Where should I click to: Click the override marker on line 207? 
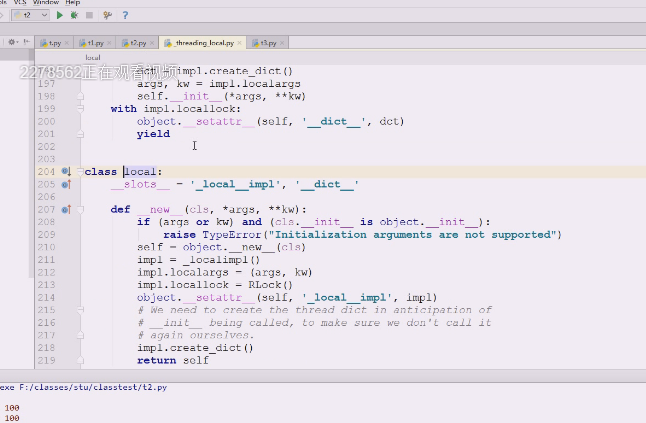pyautogui.click(x=66, y=209)
